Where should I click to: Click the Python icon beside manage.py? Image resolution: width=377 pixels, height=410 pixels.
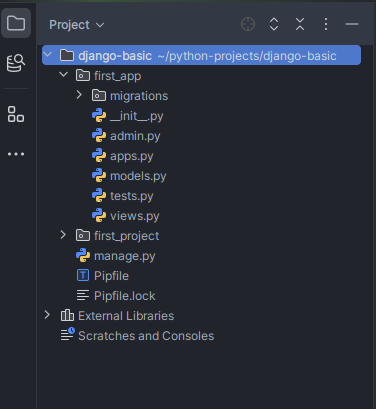click(83, 256)
